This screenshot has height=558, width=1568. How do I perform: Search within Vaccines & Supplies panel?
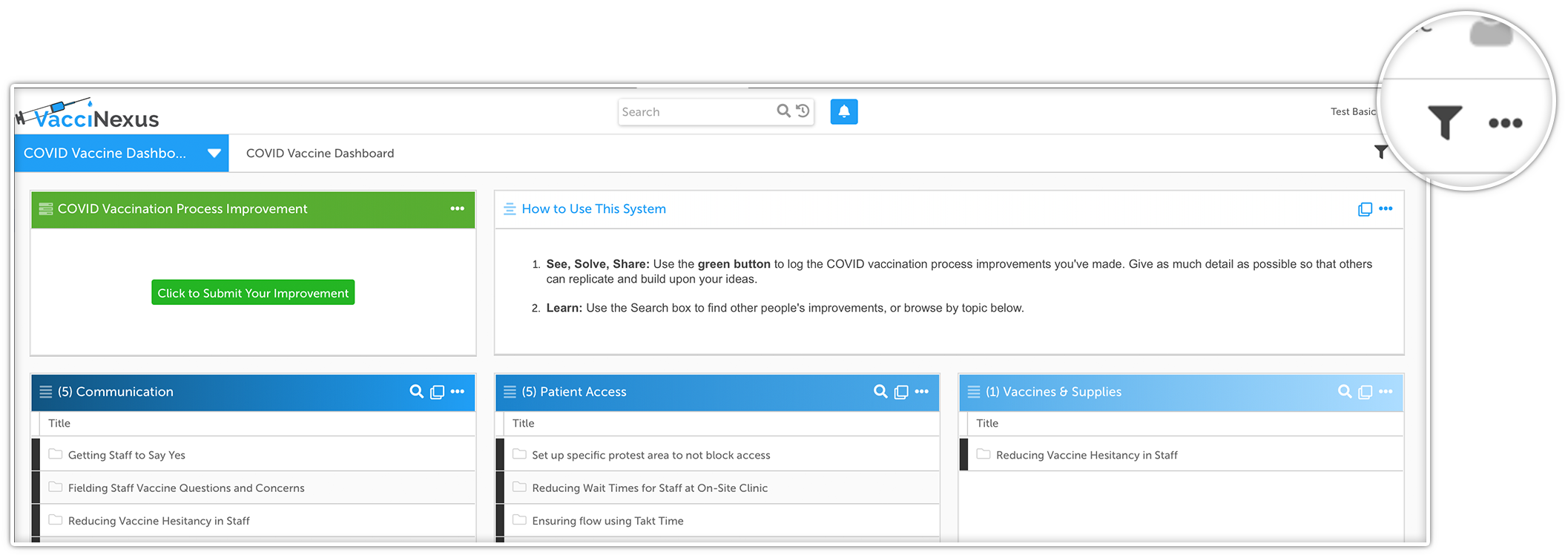[1344, 392]
